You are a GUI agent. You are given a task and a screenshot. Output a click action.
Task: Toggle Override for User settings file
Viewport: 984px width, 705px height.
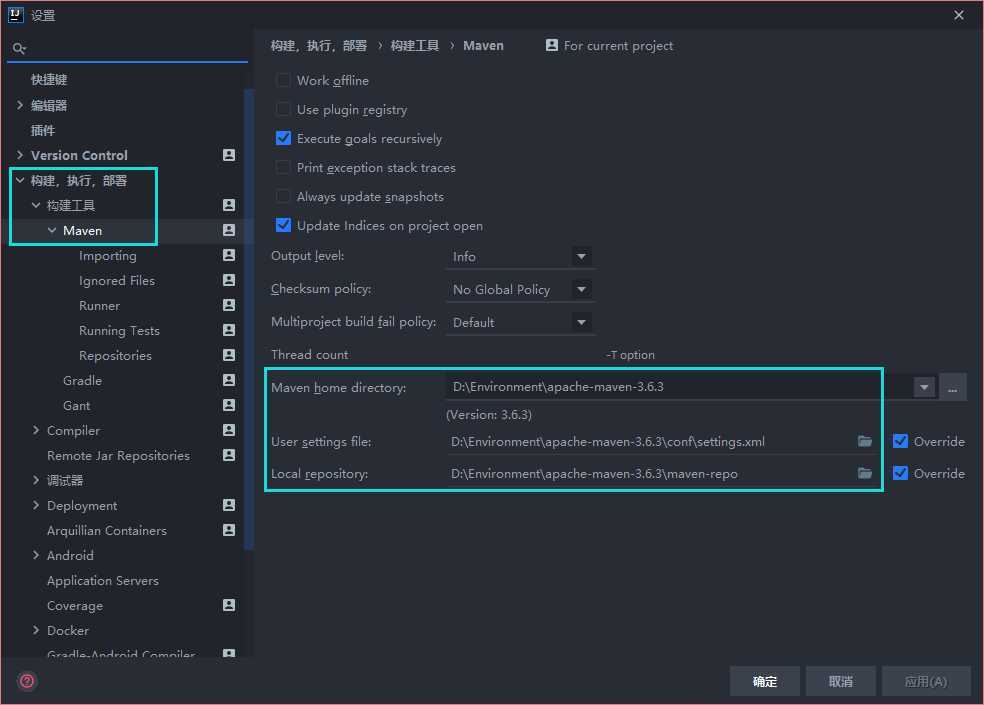tap(900, 441)
